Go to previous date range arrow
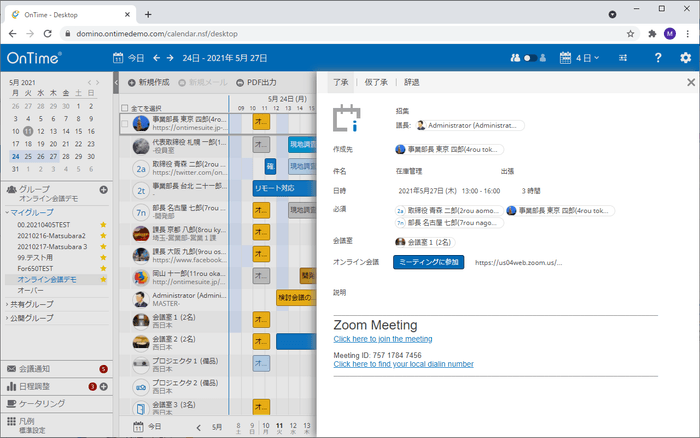 point(154,58)
